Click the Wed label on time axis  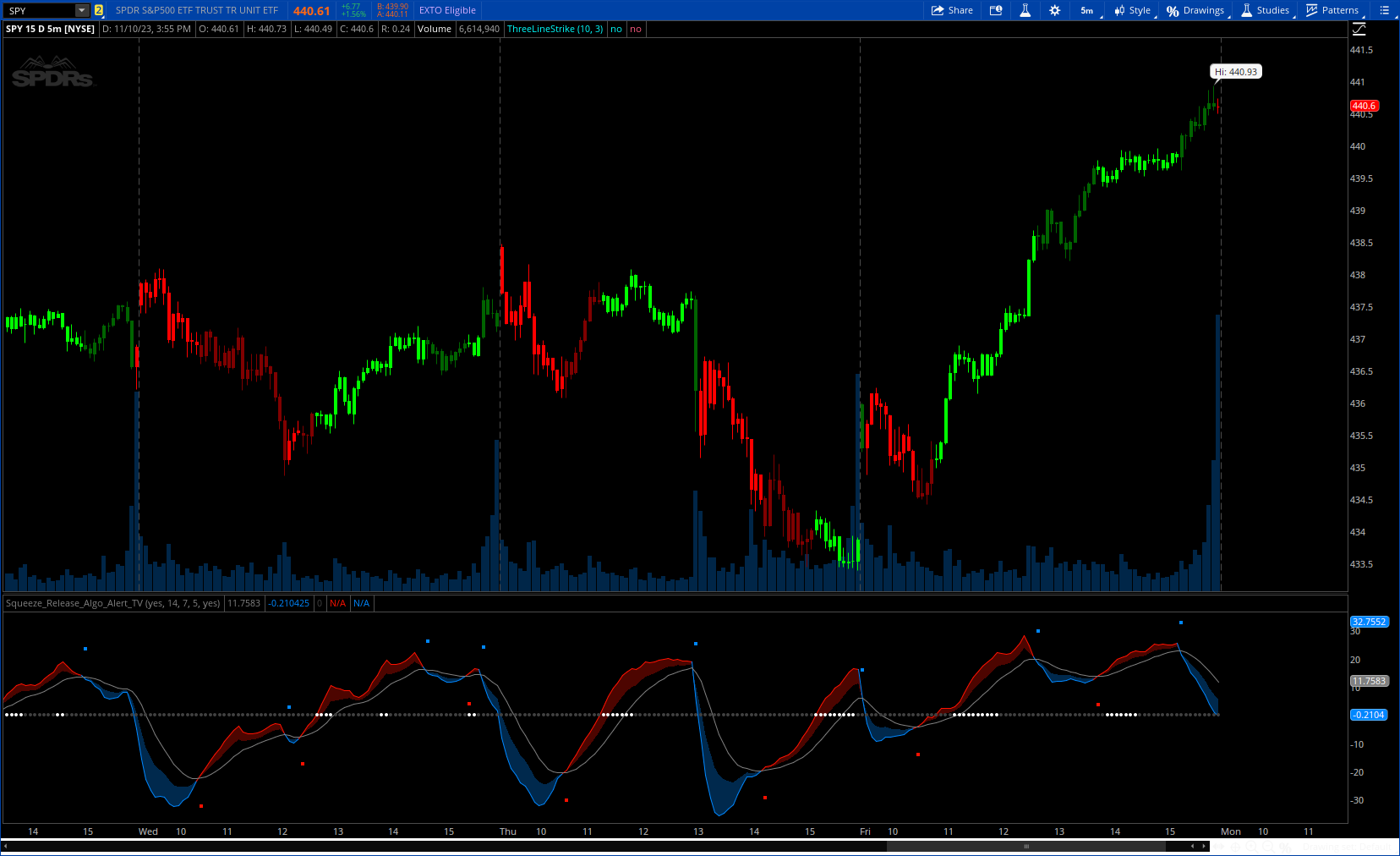click(x=148, y=831)
